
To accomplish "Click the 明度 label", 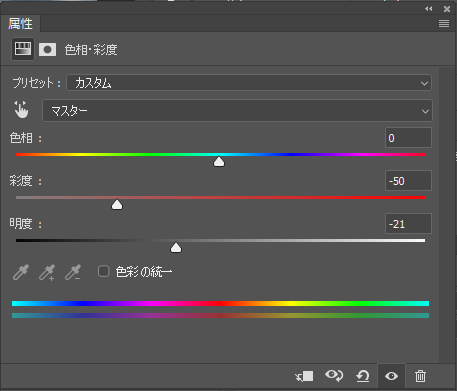I will pyautogui.click(x=21, y=224).
